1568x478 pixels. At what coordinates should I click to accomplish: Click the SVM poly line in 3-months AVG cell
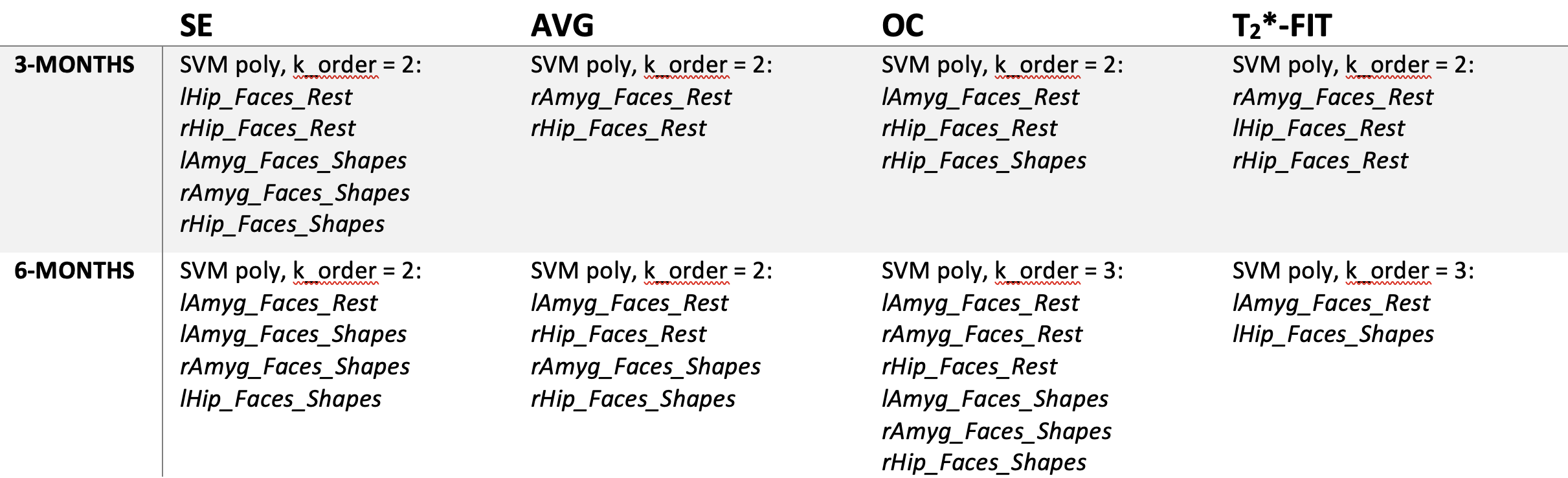[x=651, y=65]
